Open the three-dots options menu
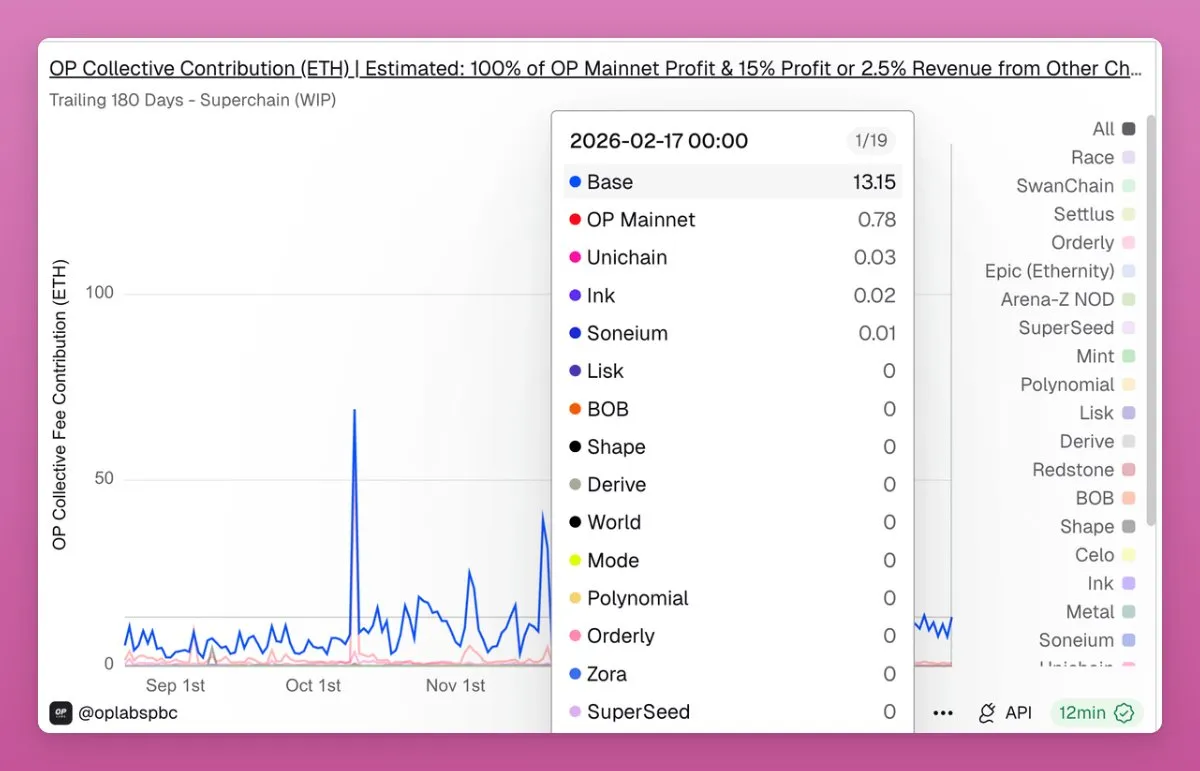1200x771 pixels. [942, 713]
